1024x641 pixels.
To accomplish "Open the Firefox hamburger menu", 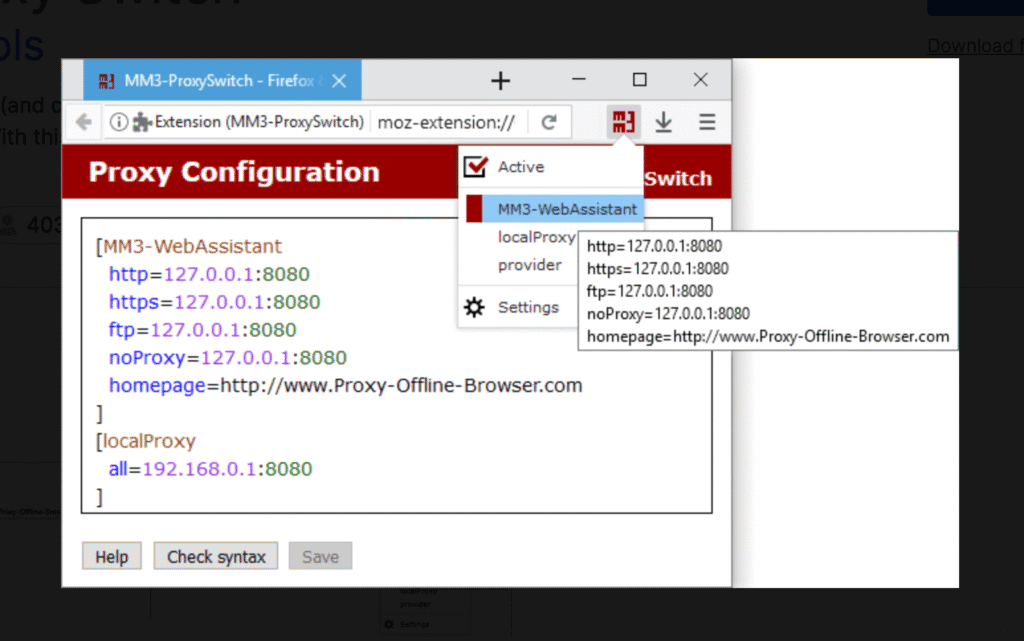I will (x=707, y=122).
